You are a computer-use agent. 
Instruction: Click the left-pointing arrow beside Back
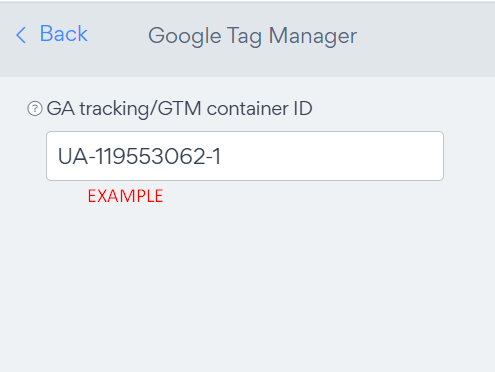(x=21, y=35)
